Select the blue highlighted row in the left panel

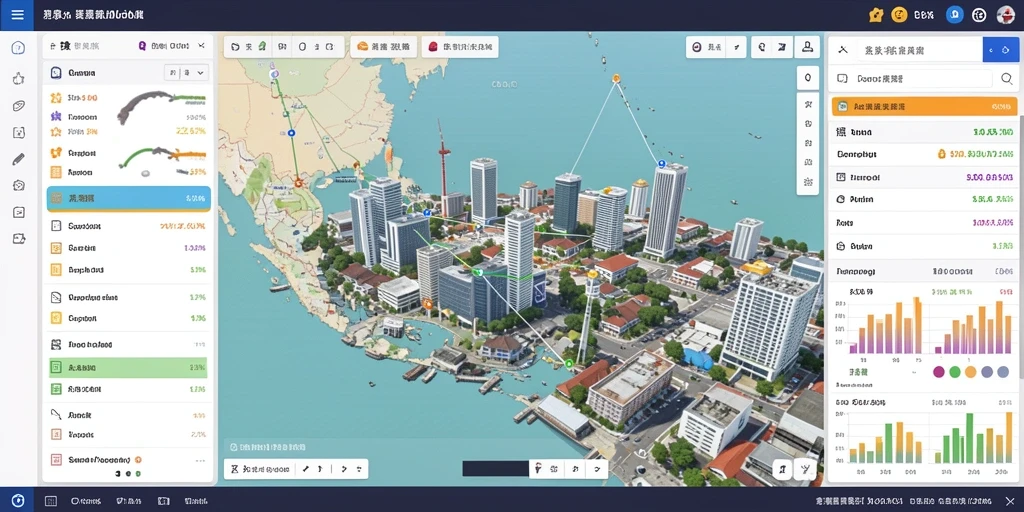click(129, 199)
